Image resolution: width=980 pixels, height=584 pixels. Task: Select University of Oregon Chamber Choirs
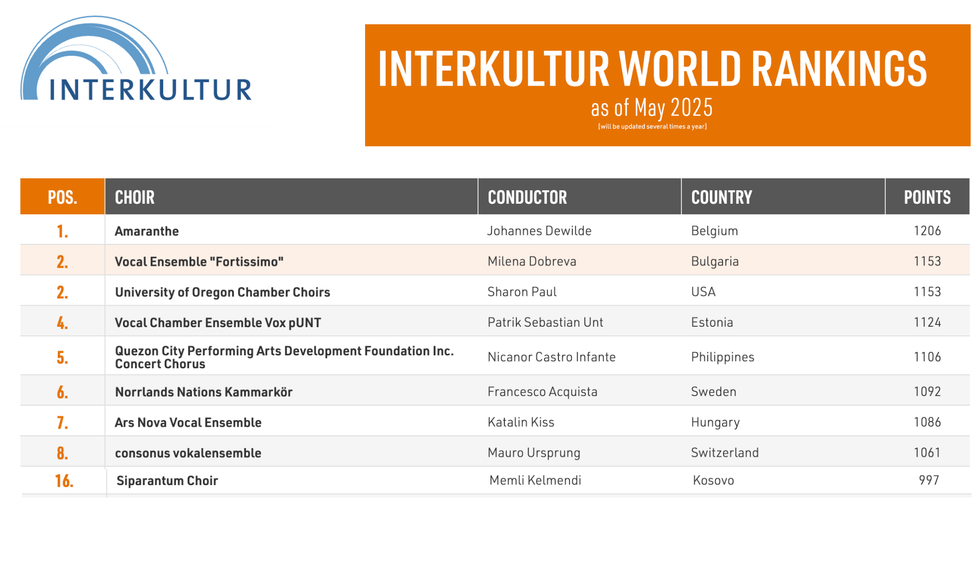[222, 293]
